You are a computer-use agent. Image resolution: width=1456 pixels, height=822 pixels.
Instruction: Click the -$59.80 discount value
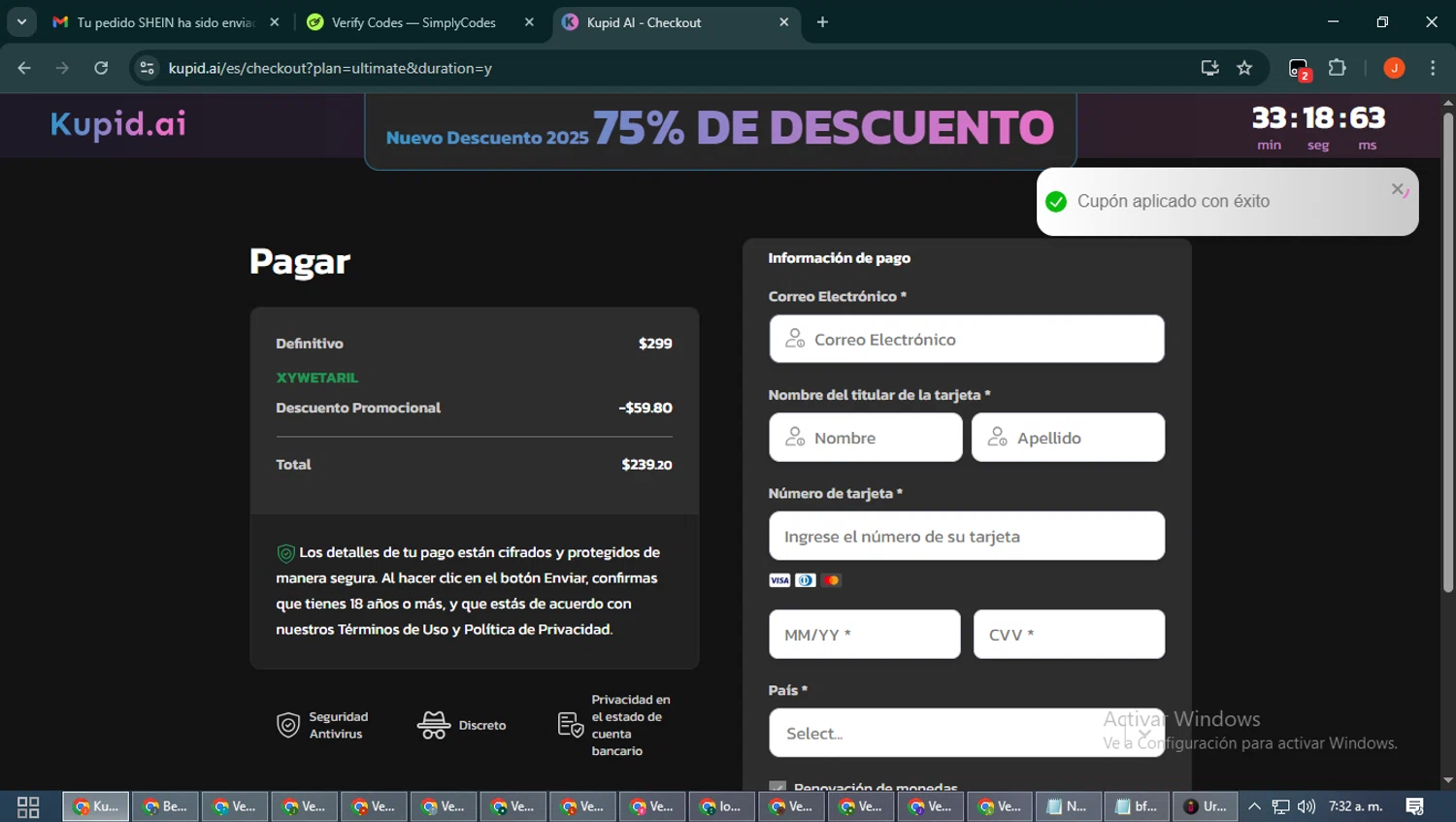(x=645, y=408)
